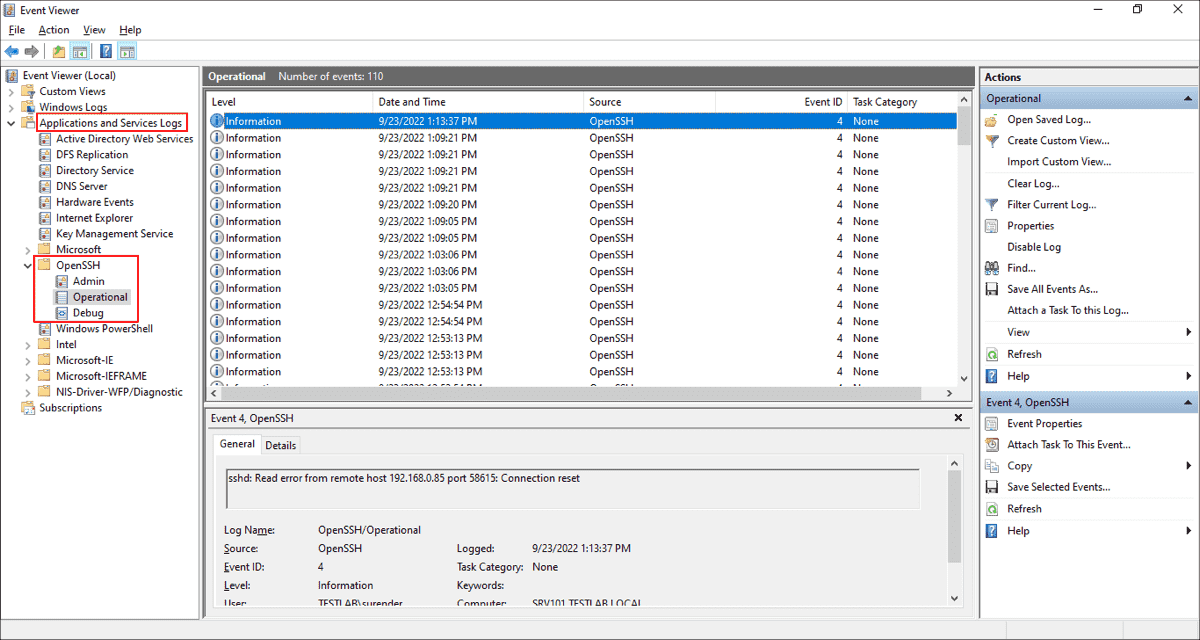Refresh the log with the green Refresh icon
1200x640 pixels.
tap(990, 353)
